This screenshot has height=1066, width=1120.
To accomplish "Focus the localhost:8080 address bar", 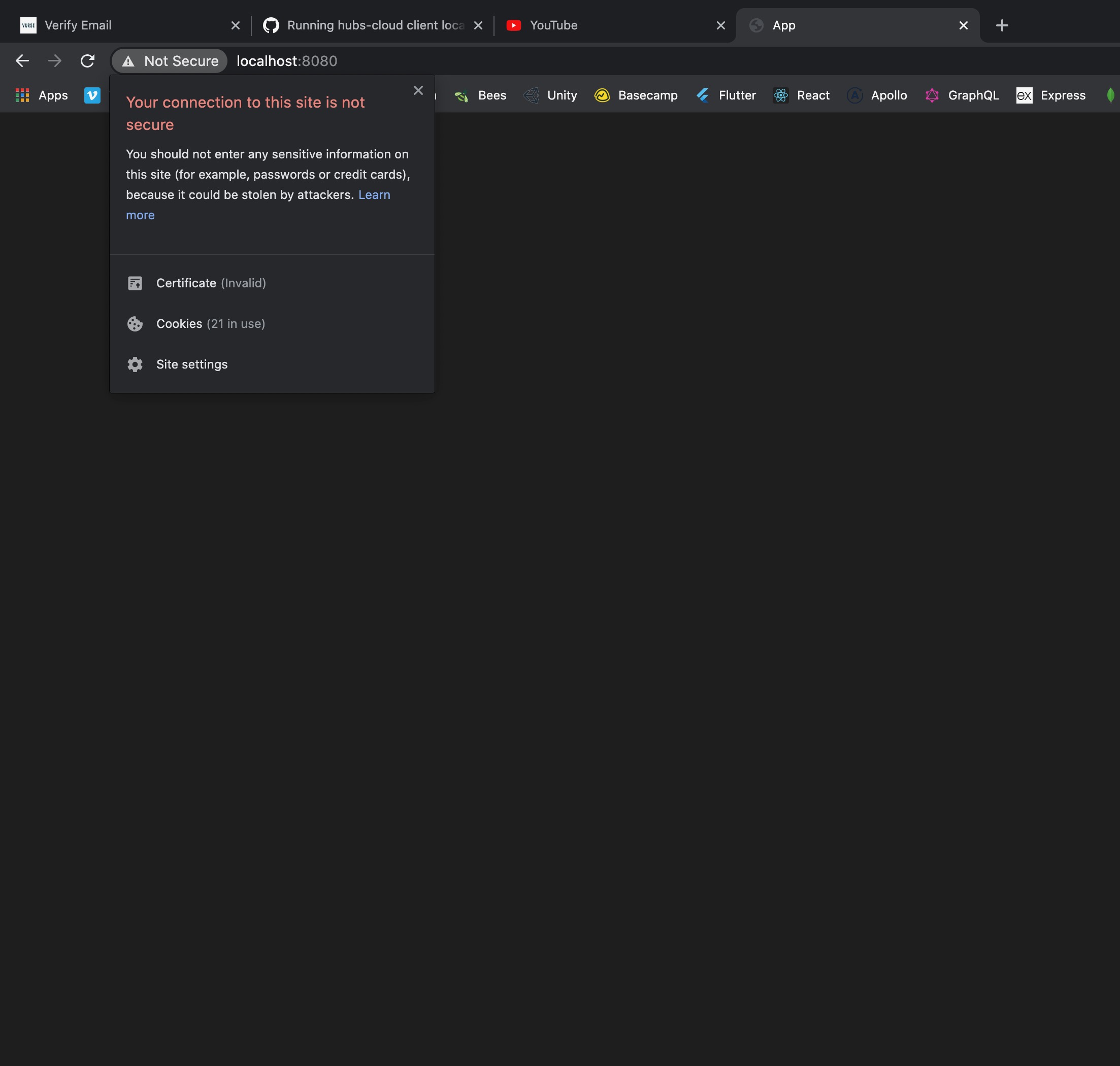I will 287,61.
